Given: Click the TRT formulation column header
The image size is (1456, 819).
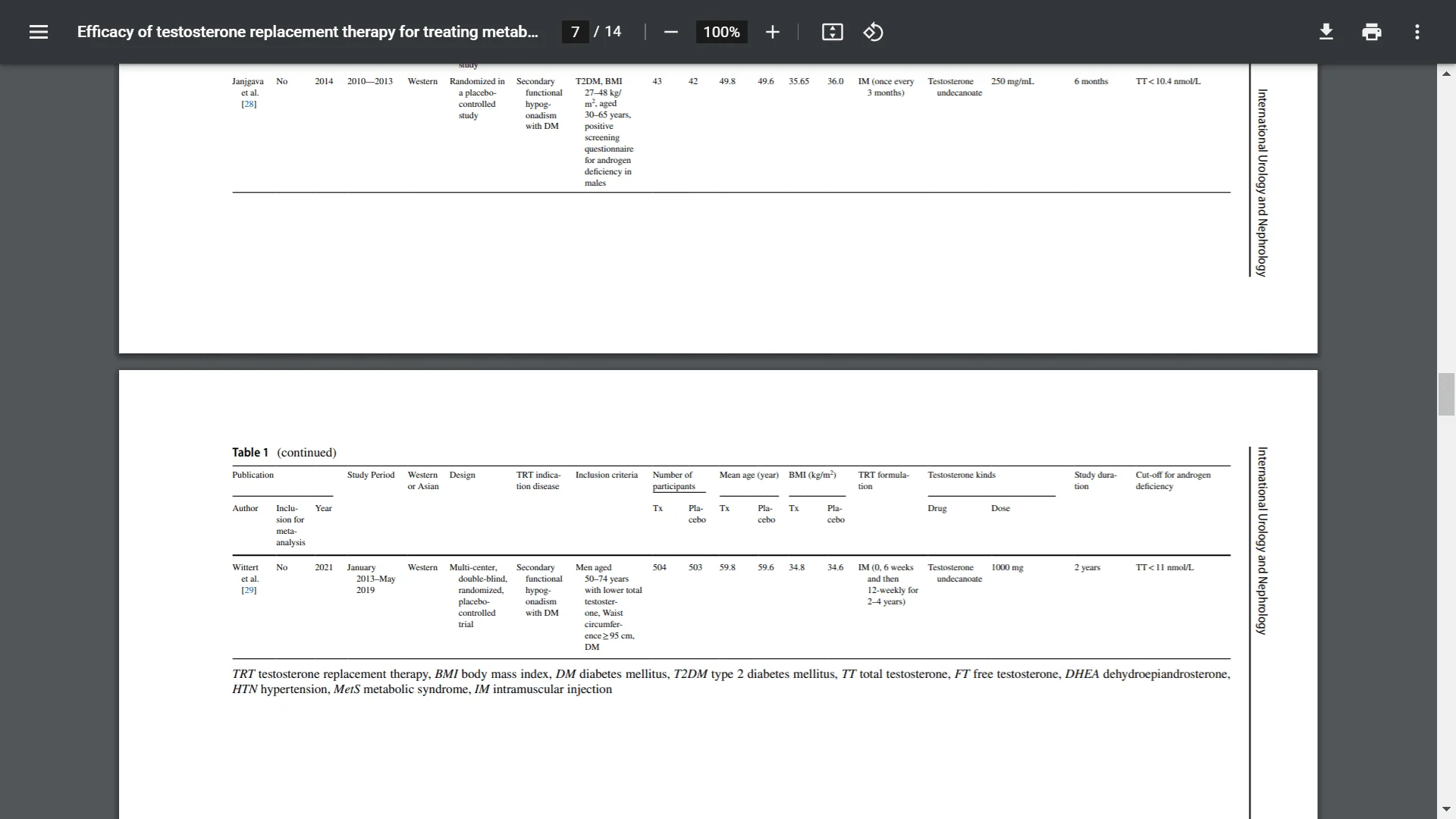Looking at the screenshot, I should tap(882, 480).
